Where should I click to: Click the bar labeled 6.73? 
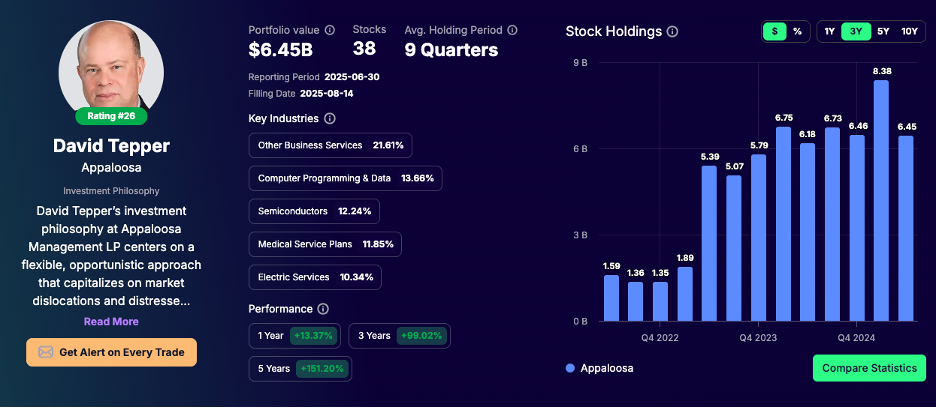click(832, 224)
